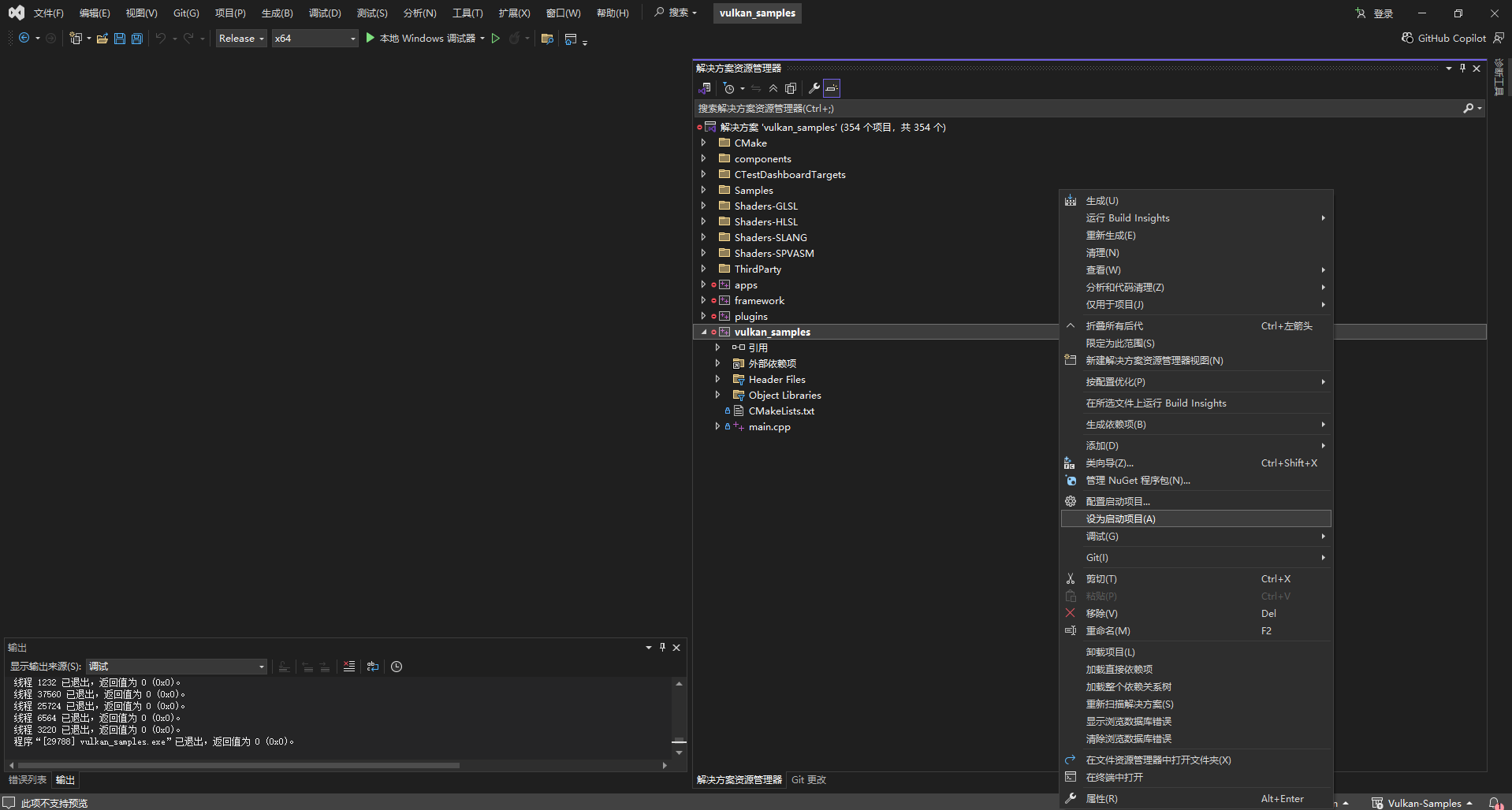The width and height of the screenshot is (1512, 810).
Task: Choose 设为启动项目(A) in context menu
Action: pyautogui.click(x=1196, y=518)
